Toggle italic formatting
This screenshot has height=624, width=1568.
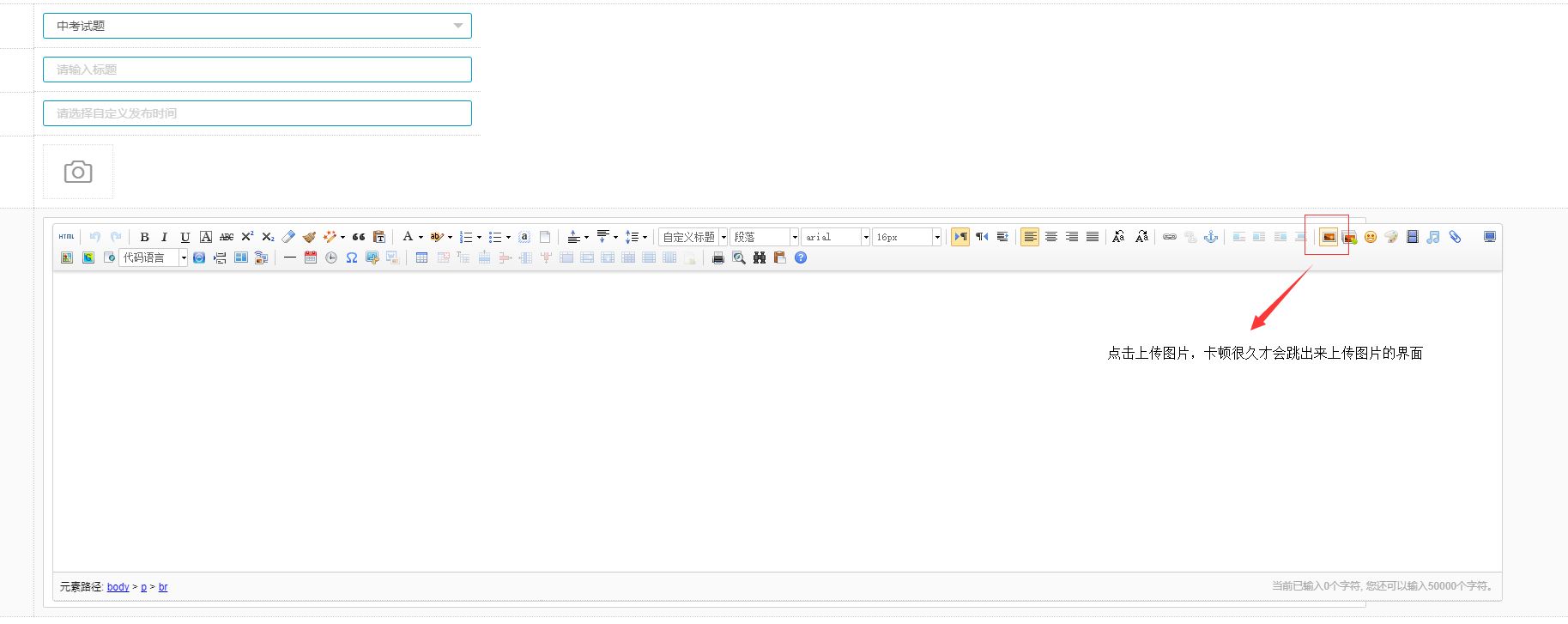click(164, 237)
